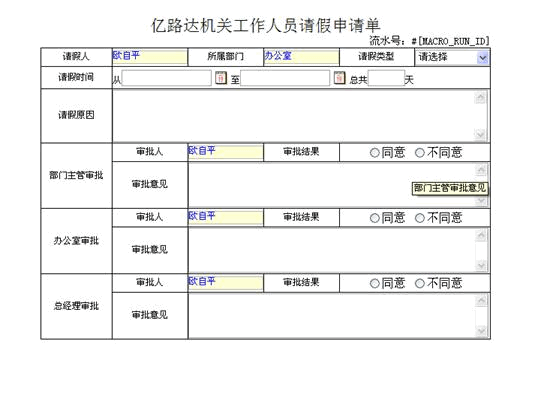Click the 所属部门 field showing 办公室
The image size is (553, 416).
(302, 58)
